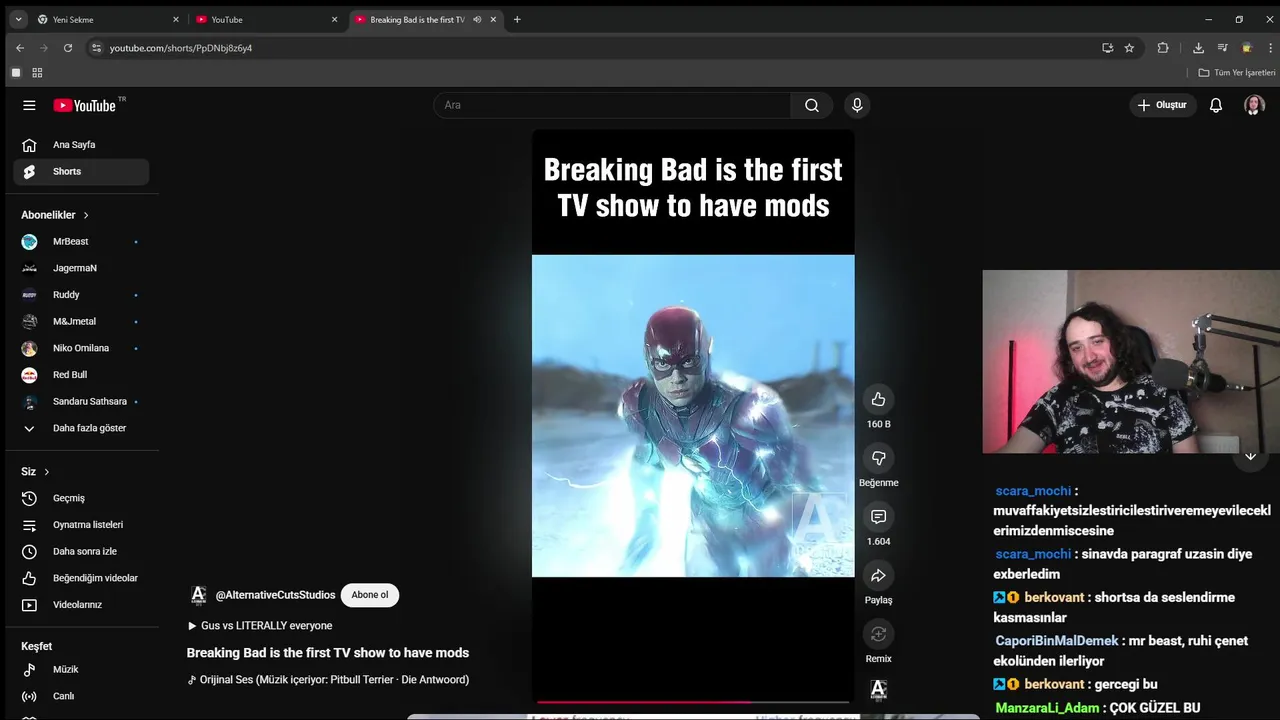This screenshot has width=1280, height=720.
Task: Open the Ruddy subscription channel
Action: coord(81,295)
